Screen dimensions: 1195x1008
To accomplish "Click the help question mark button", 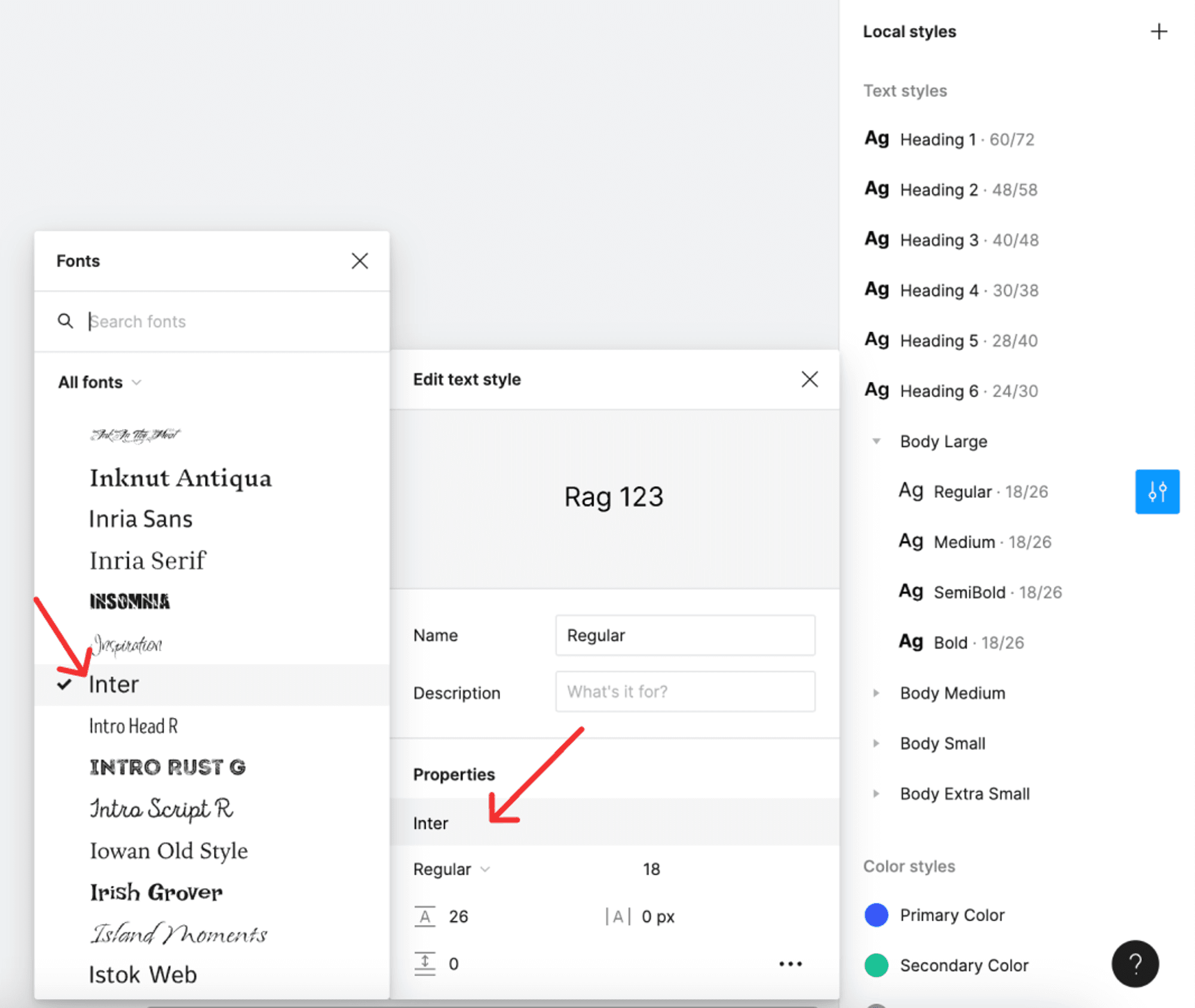I will 1137,961.
